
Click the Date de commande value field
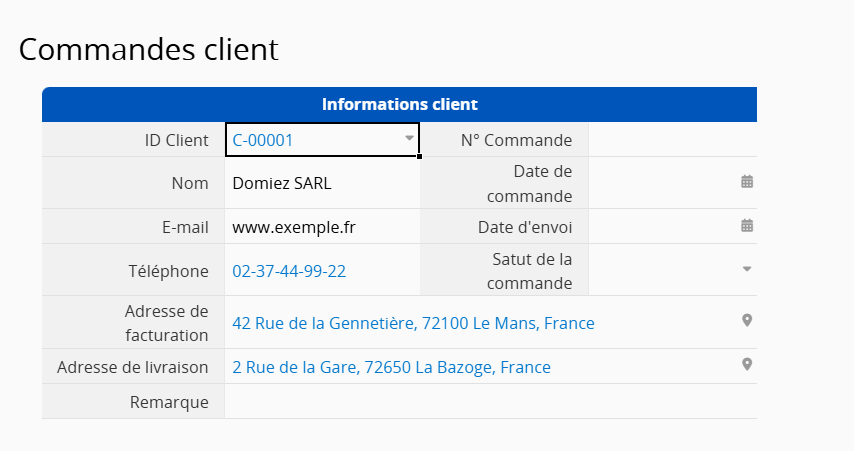[660, 183]
